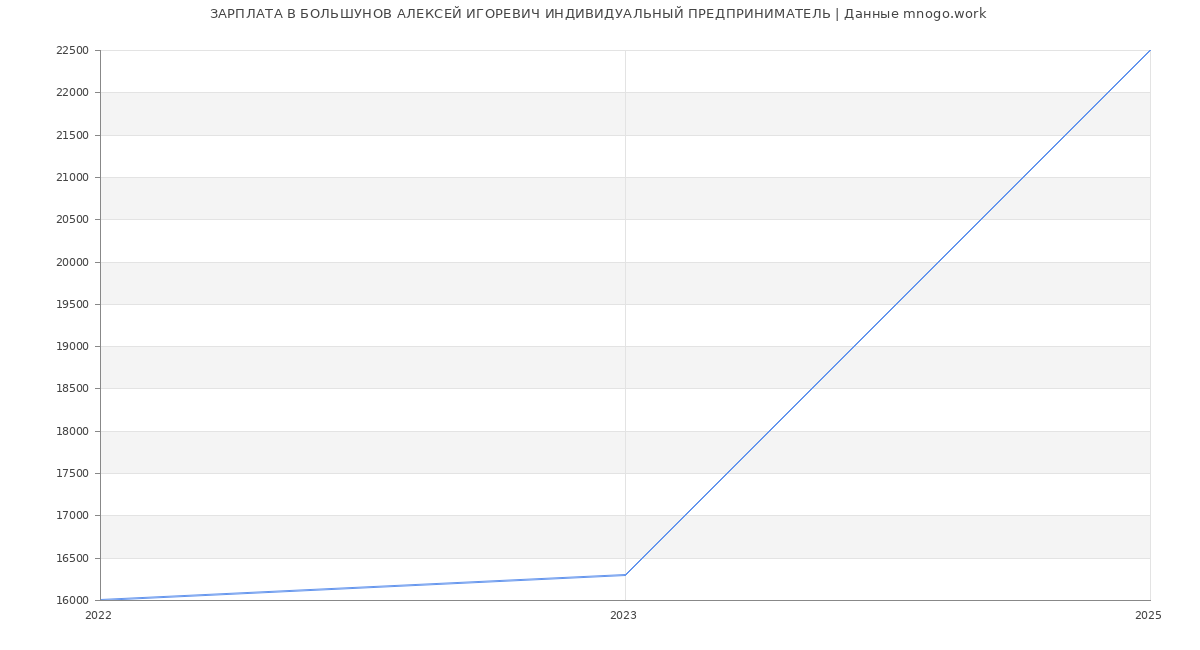The image size is (1200, 650).
Task: Click the 19000 axis value
Action: click(73, 347)
